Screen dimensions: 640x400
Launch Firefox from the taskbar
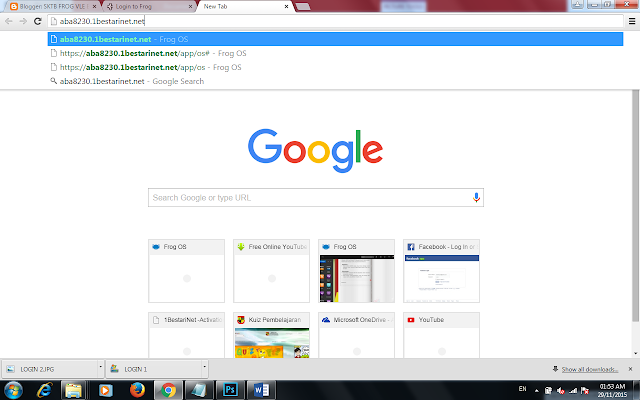tap(137, 391)
